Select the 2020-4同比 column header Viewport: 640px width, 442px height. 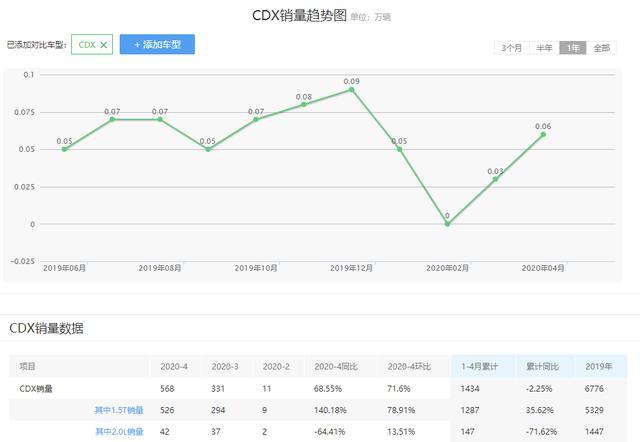tap(336, 366)
